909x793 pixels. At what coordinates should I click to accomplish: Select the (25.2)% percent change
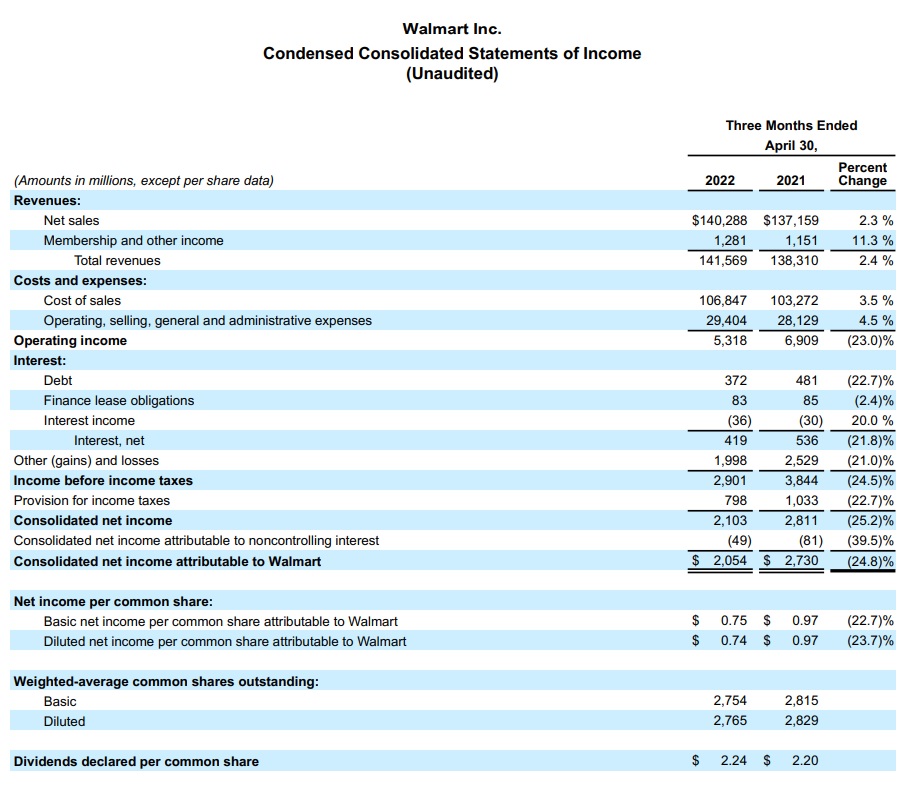point(870,521)
